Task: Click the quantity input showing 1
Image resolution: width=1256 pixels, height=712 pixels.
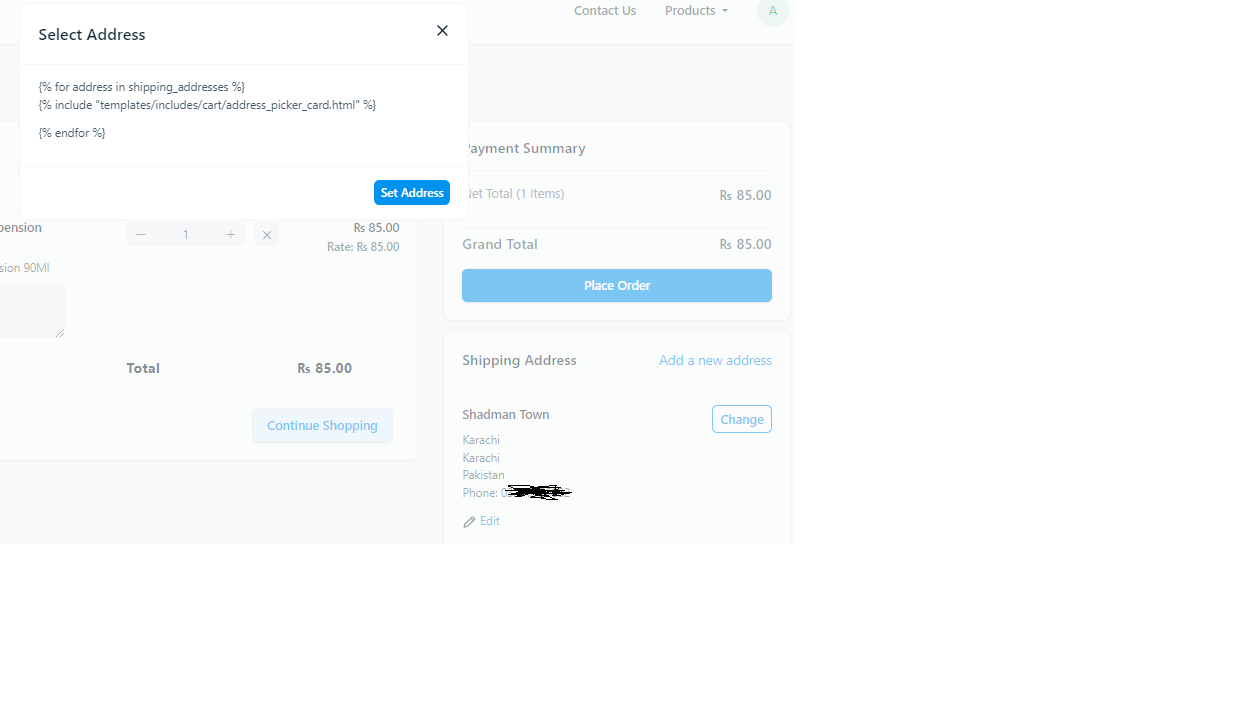Action: coord(185,233)
